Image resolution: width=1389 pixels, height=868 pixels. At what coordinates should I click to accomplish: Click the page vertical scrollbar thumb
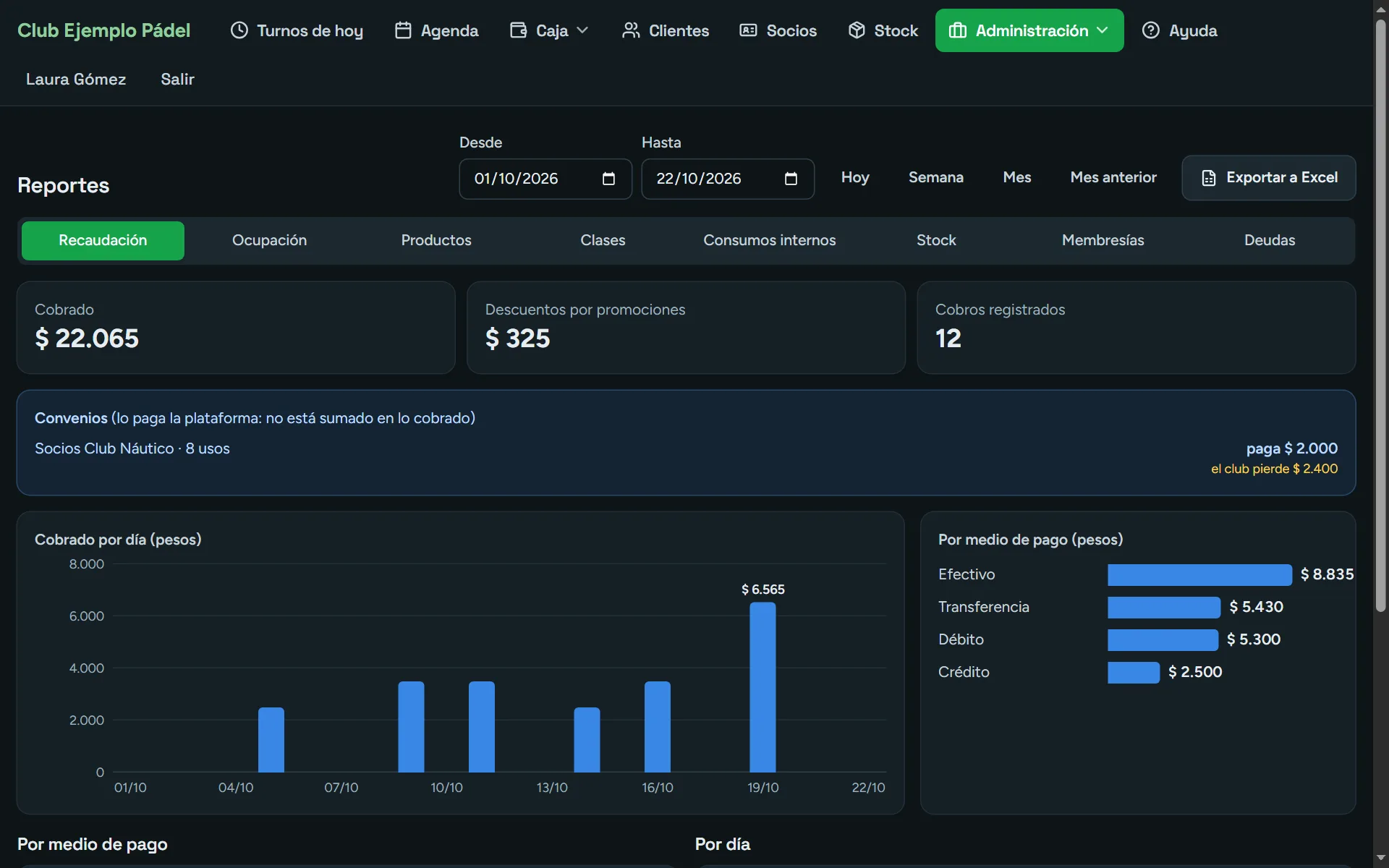tap(1380, 315)
